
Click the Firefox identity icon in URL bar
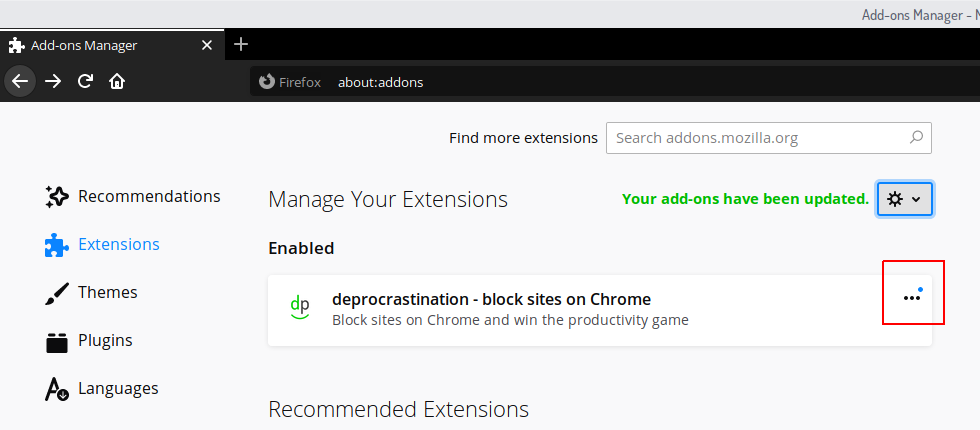(267, 82)
